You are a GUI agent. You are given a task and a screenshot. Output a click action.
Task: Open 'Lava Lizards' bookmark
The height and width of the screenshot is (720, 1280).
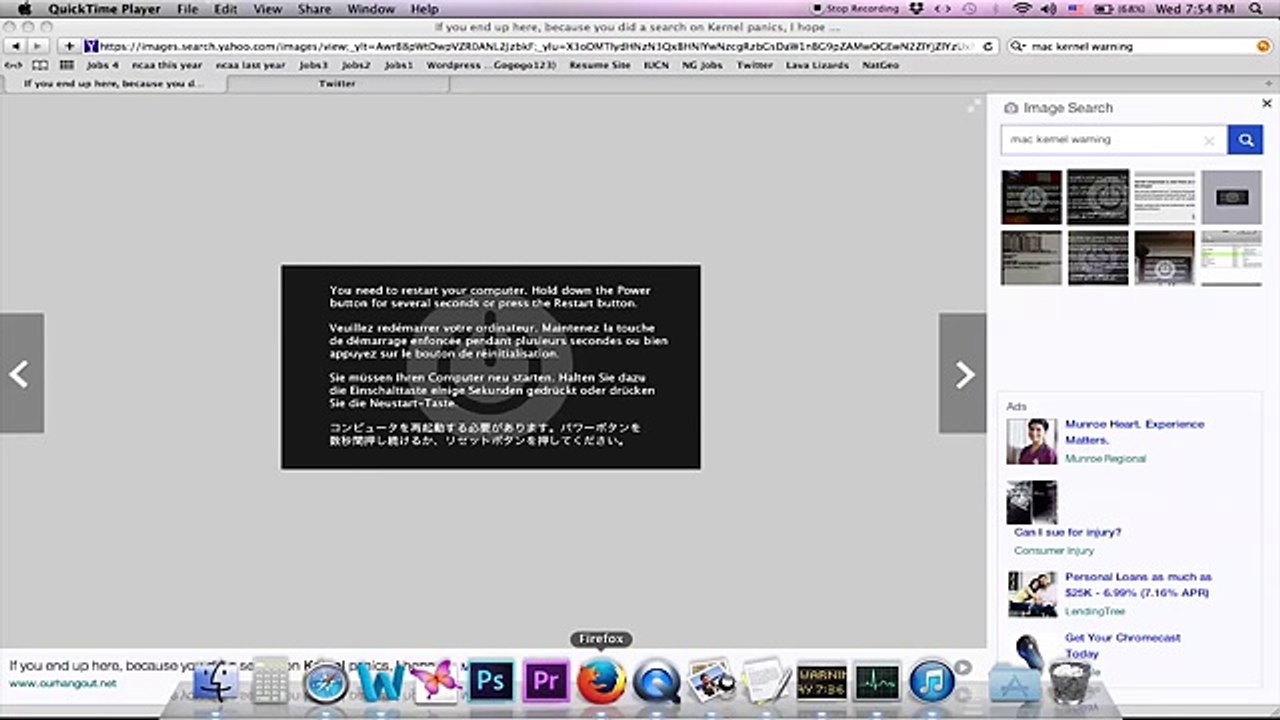[x=817, y=65]
